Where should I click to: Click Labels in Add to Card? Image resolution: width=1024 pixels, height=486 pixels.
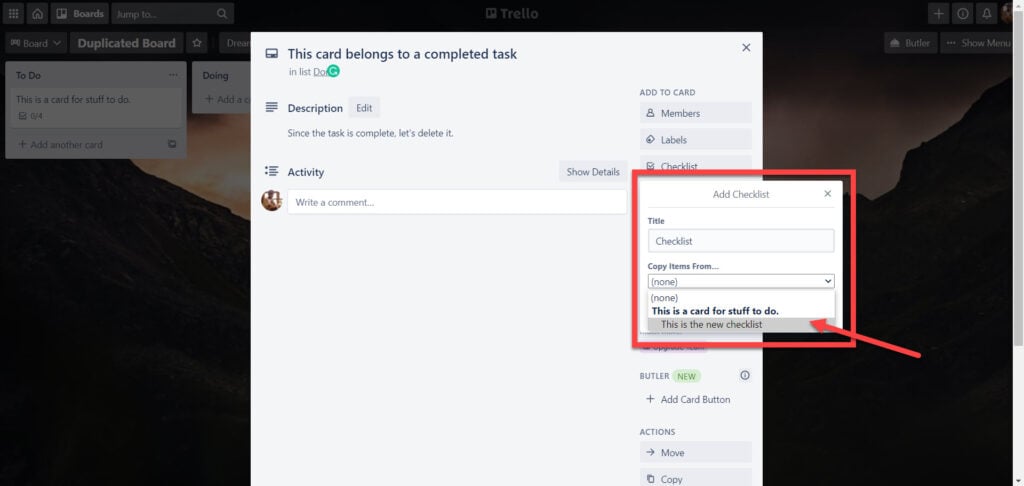696,139
